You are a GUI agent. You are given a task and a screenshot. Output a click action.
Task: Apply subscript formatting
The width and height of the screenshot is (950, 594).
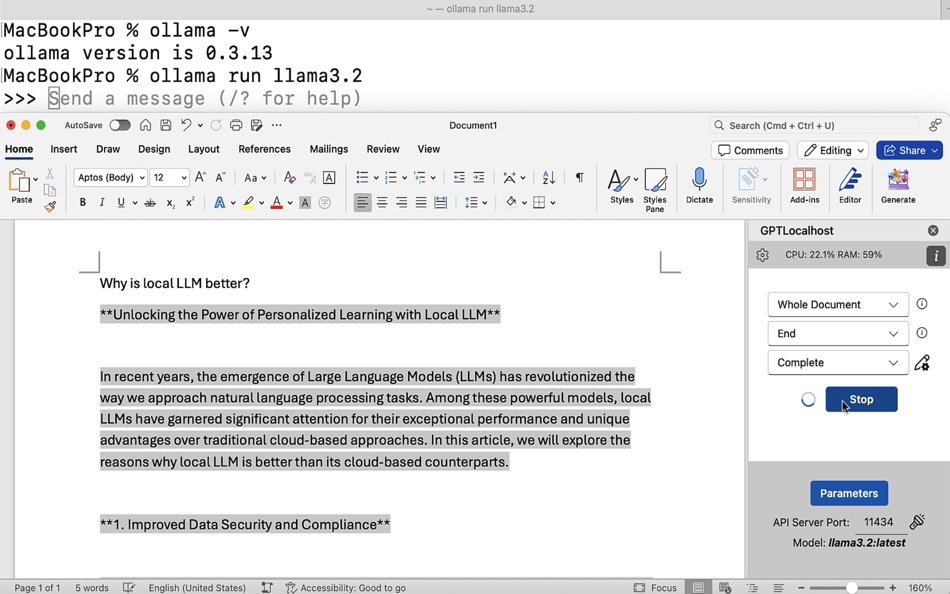pos(171,202)
